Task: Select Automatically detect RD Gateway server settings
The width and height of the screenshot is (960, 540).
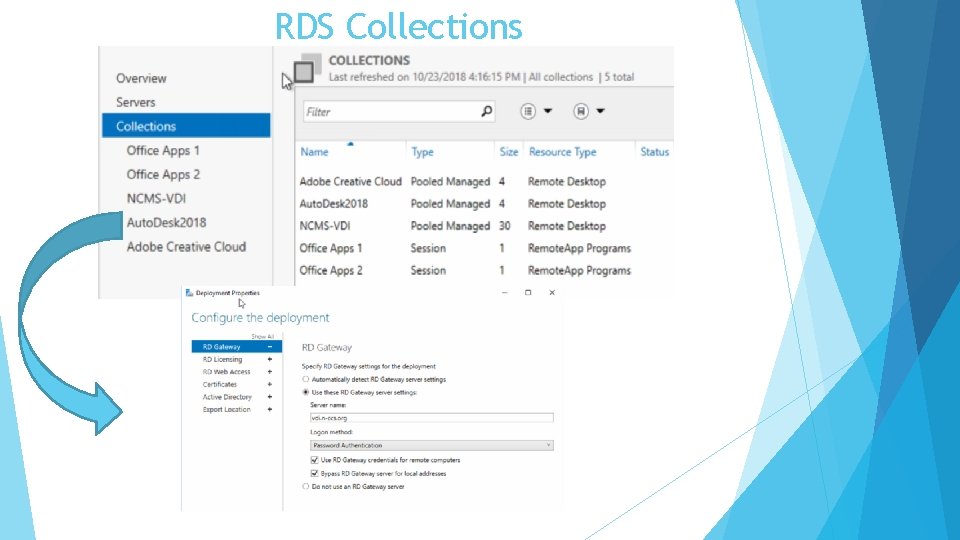Action: [x=306, y=380]
